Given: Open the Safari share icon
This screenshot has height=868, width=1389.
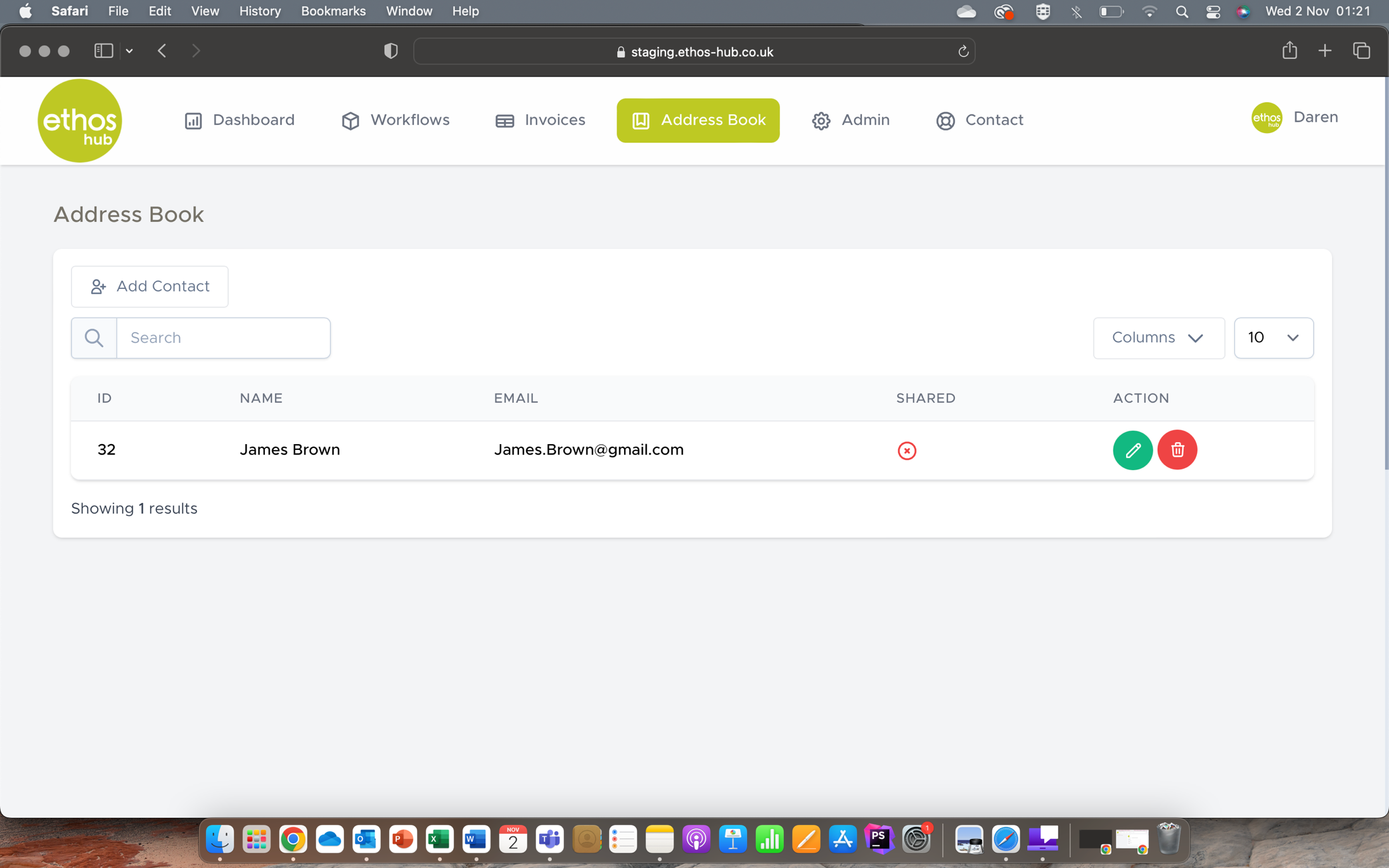Looking at the screenshot, I should pos(1289,51).
